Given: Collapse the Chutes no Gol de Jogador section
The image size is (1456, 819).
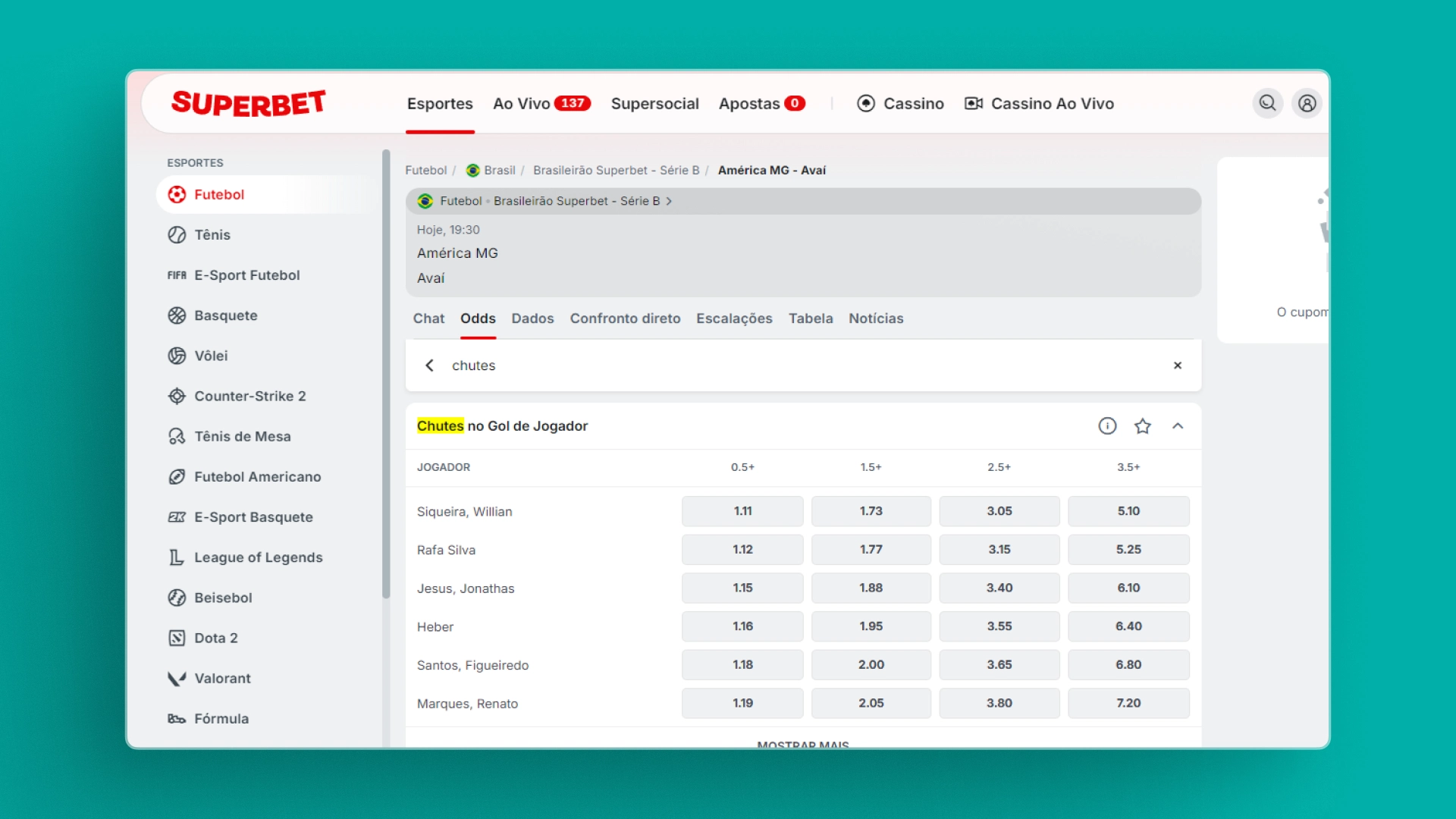Looking at the screenshot, I should [x=1178, y=426].
